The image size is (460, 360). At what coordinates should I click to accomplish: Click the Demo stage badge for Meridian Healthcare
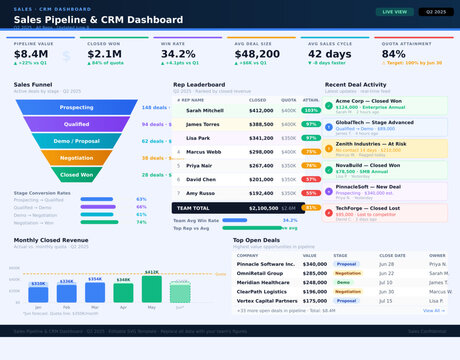coord(343,282)
